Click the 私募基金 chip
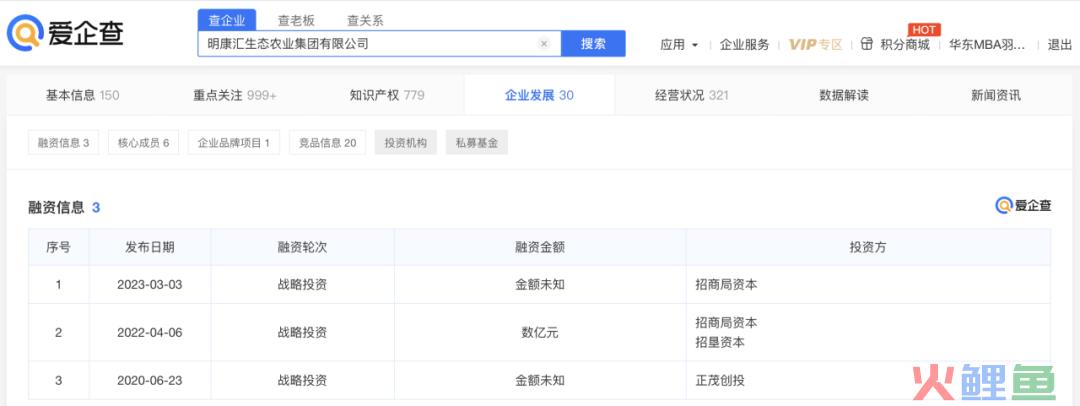Image resolution: width=1080 pixels, height=406 pixels. pyautogui.click(x=477, y=143)
